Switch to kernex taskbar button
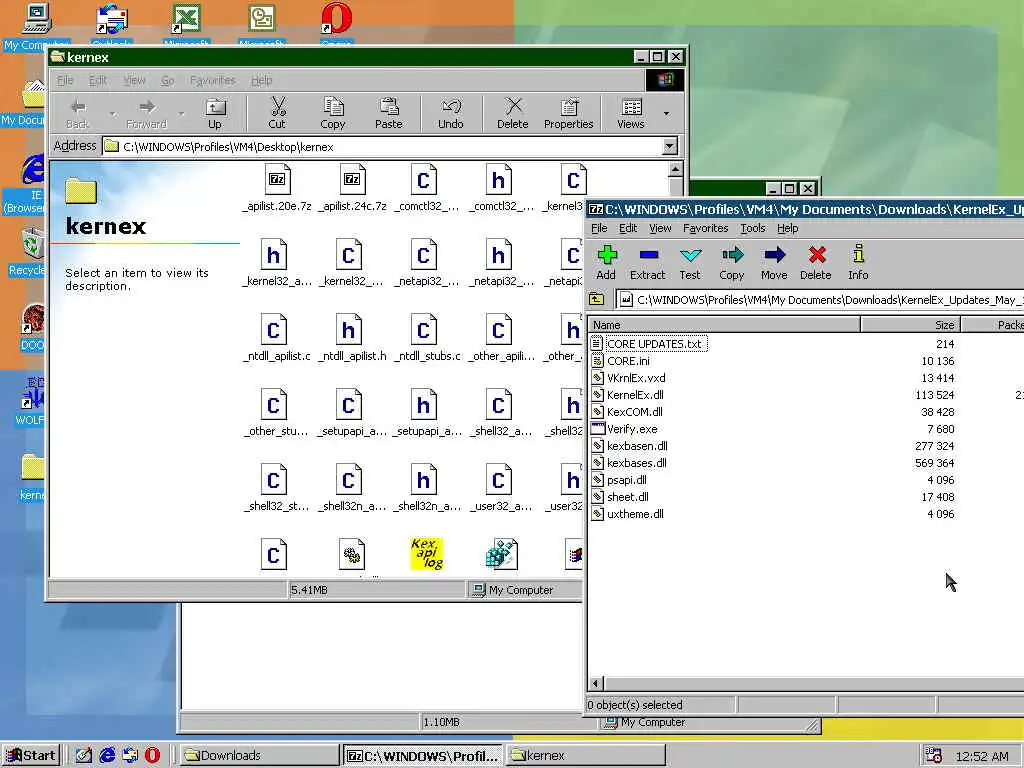Screen dimensions: 1024x768 pos(586,756)
